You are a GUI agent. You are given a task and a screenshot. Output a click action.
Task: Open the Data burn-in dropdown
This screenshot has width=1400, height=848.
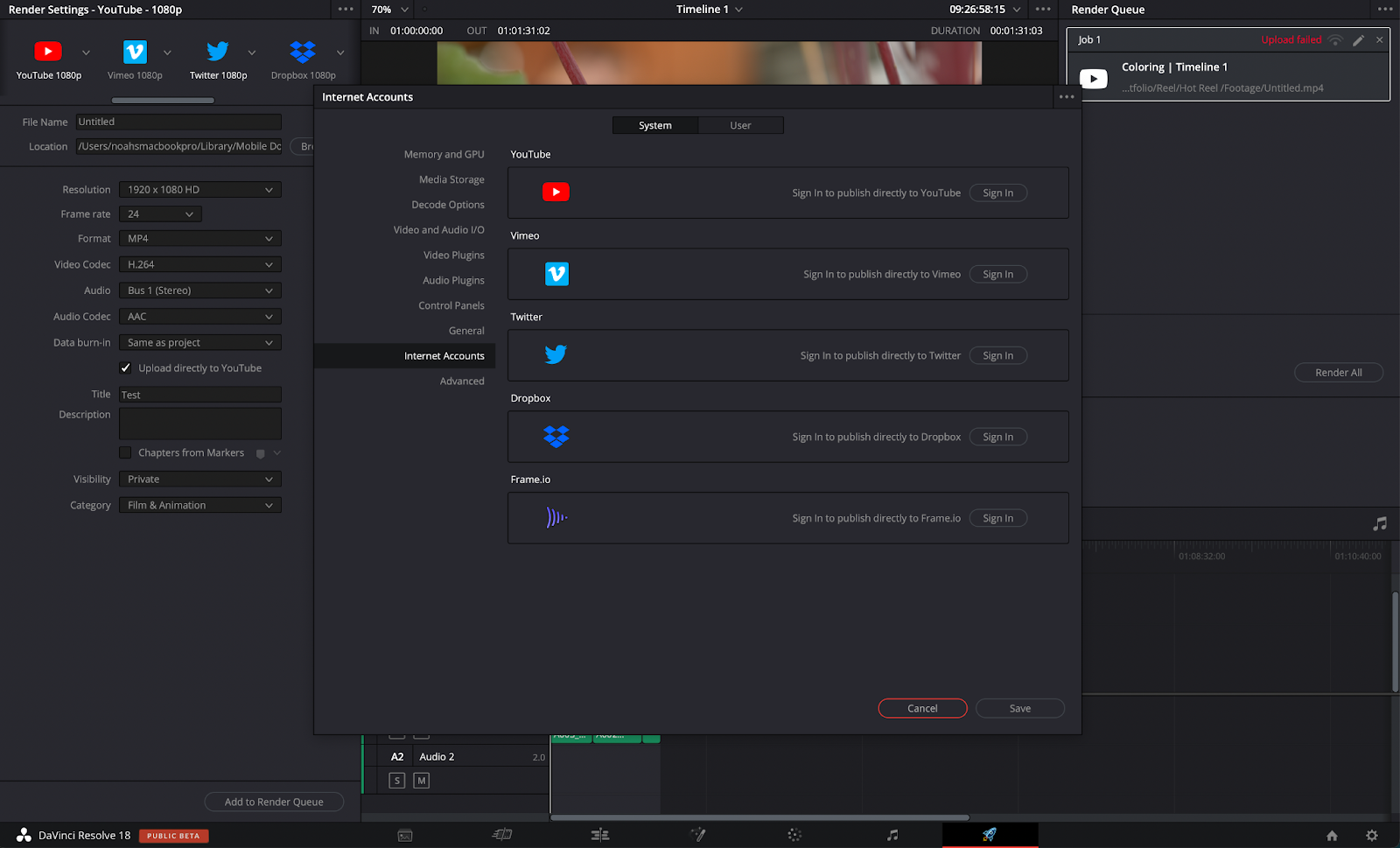coord(200,343)
